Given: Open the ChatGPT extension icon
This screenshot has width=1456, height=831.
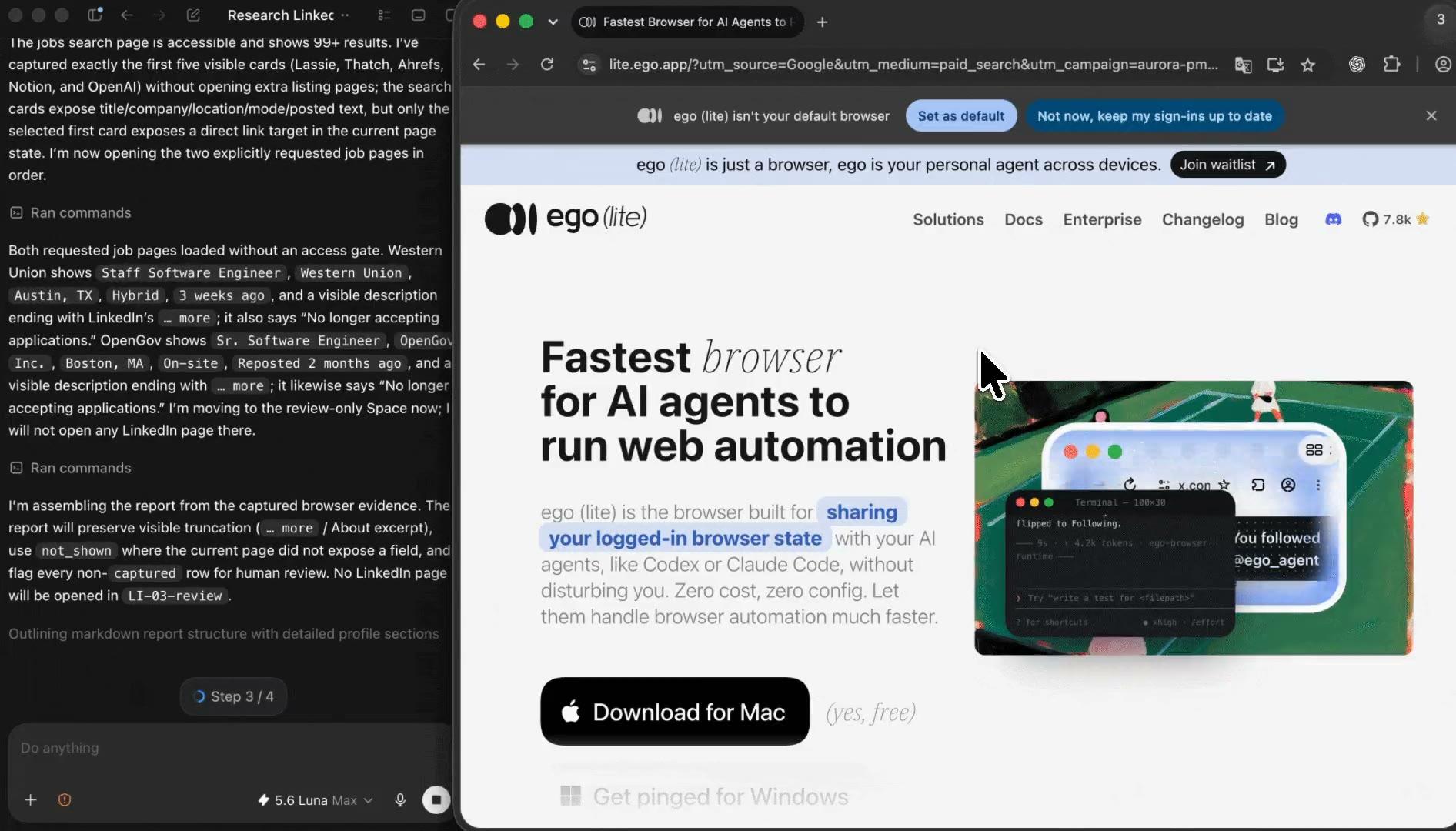Looking at the screenshot, I should click(1357, 65).
